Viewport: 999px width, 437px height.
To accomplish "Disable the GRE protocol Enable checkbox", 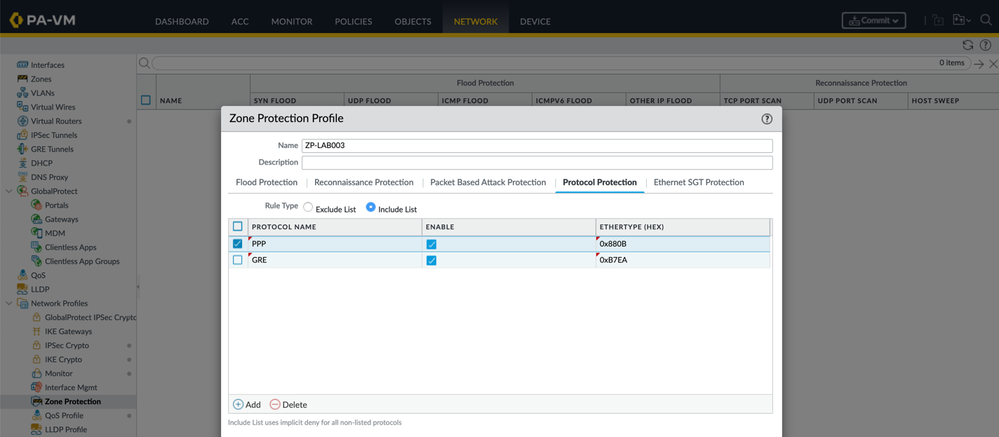I will click(431, 260).
